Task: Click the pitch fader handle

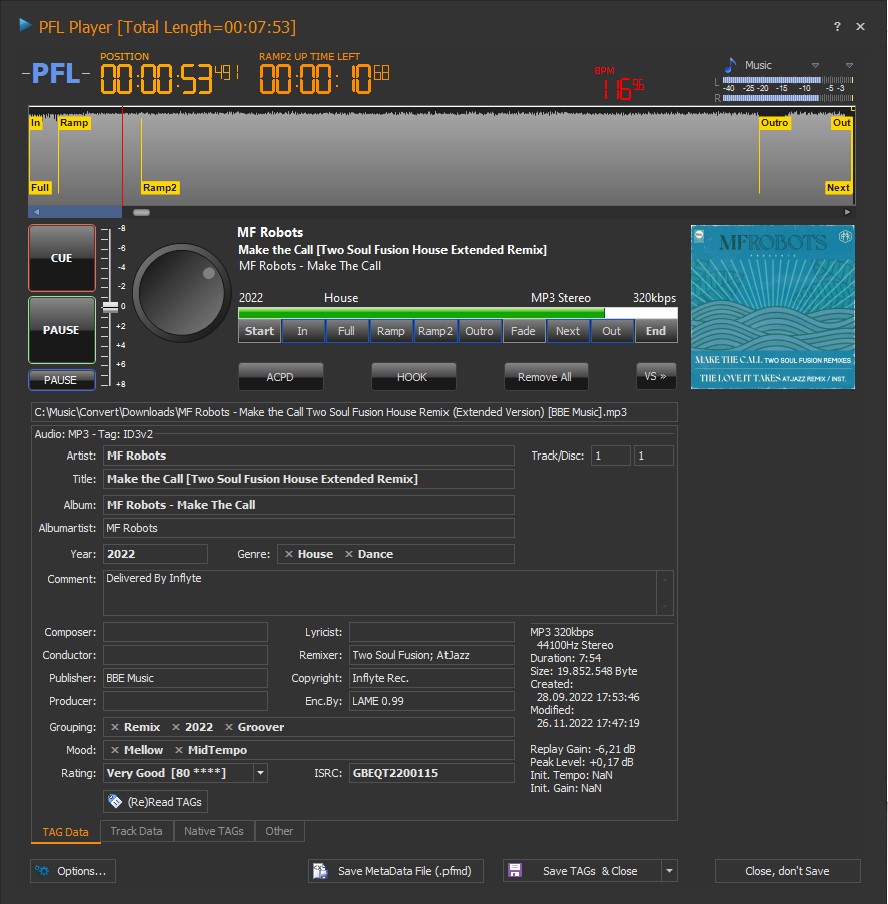Action: pos(110,307)
